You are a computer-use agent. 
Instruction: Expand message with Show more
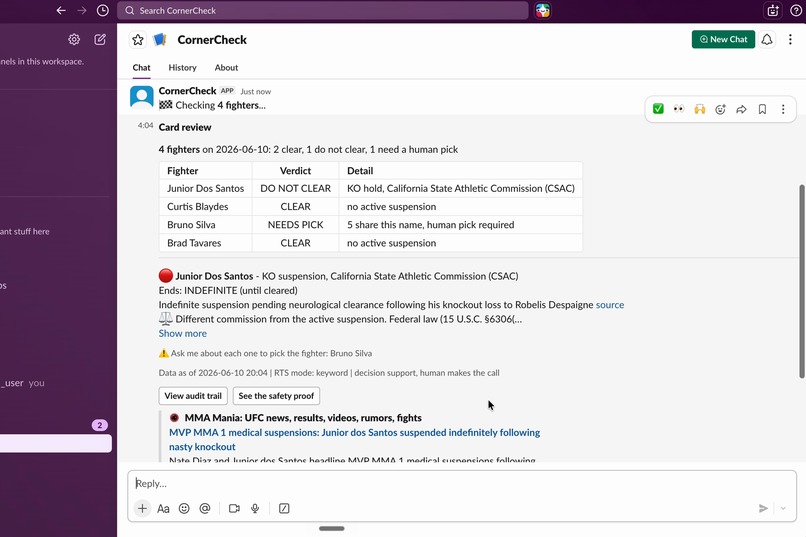(182, 334)
